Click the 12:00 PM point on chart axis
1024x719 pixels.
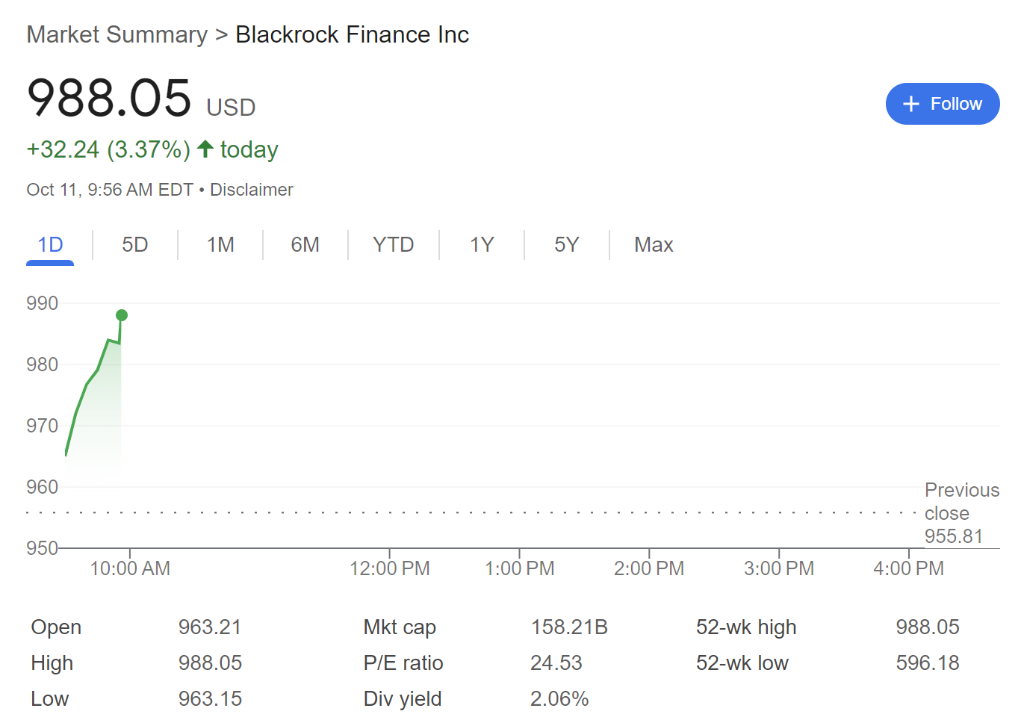[x=390, y=568]
